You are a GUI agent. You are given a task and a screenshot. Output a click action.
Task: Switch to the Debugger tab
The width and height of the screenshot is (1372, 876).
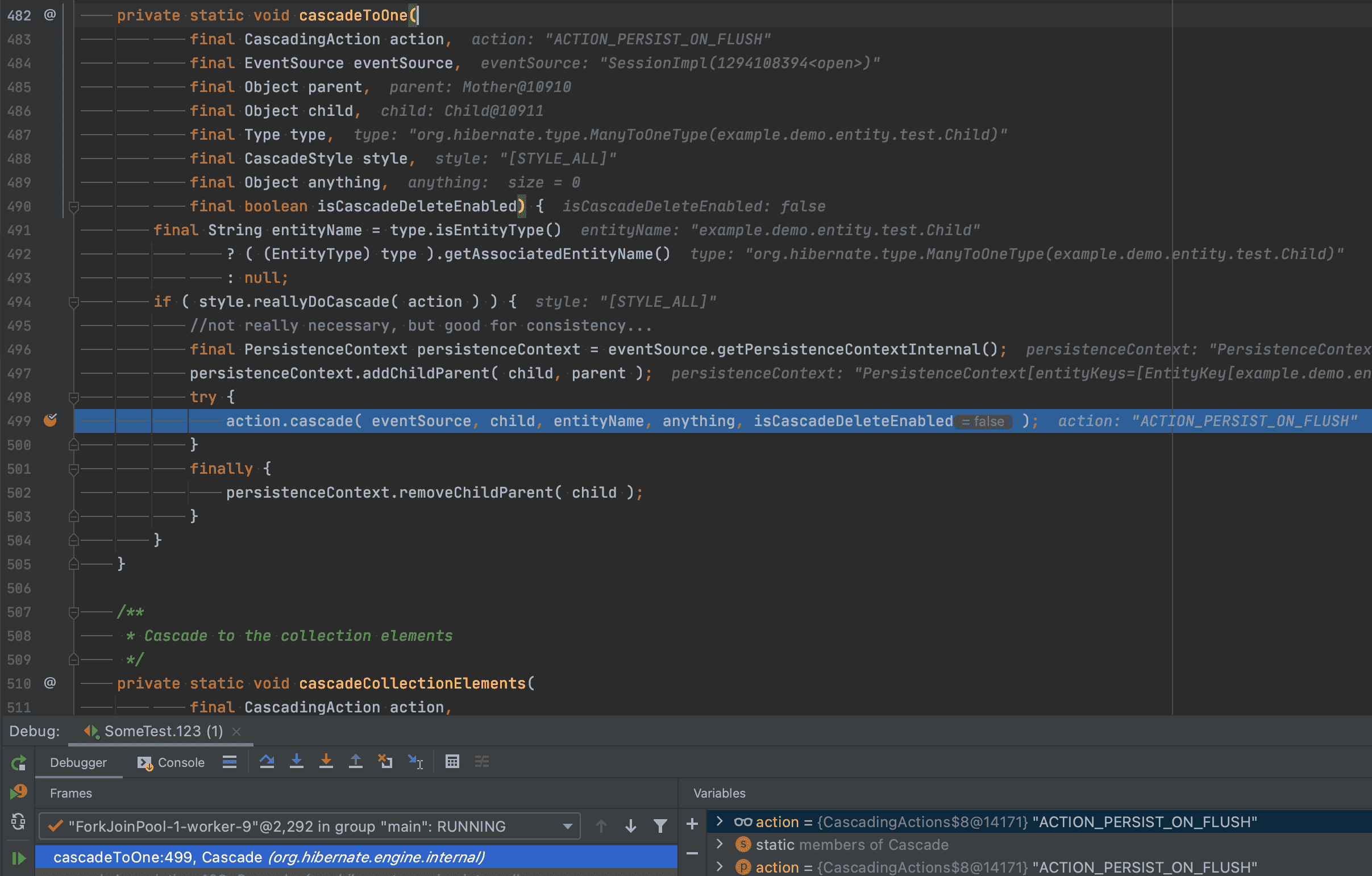click(78, 762)
